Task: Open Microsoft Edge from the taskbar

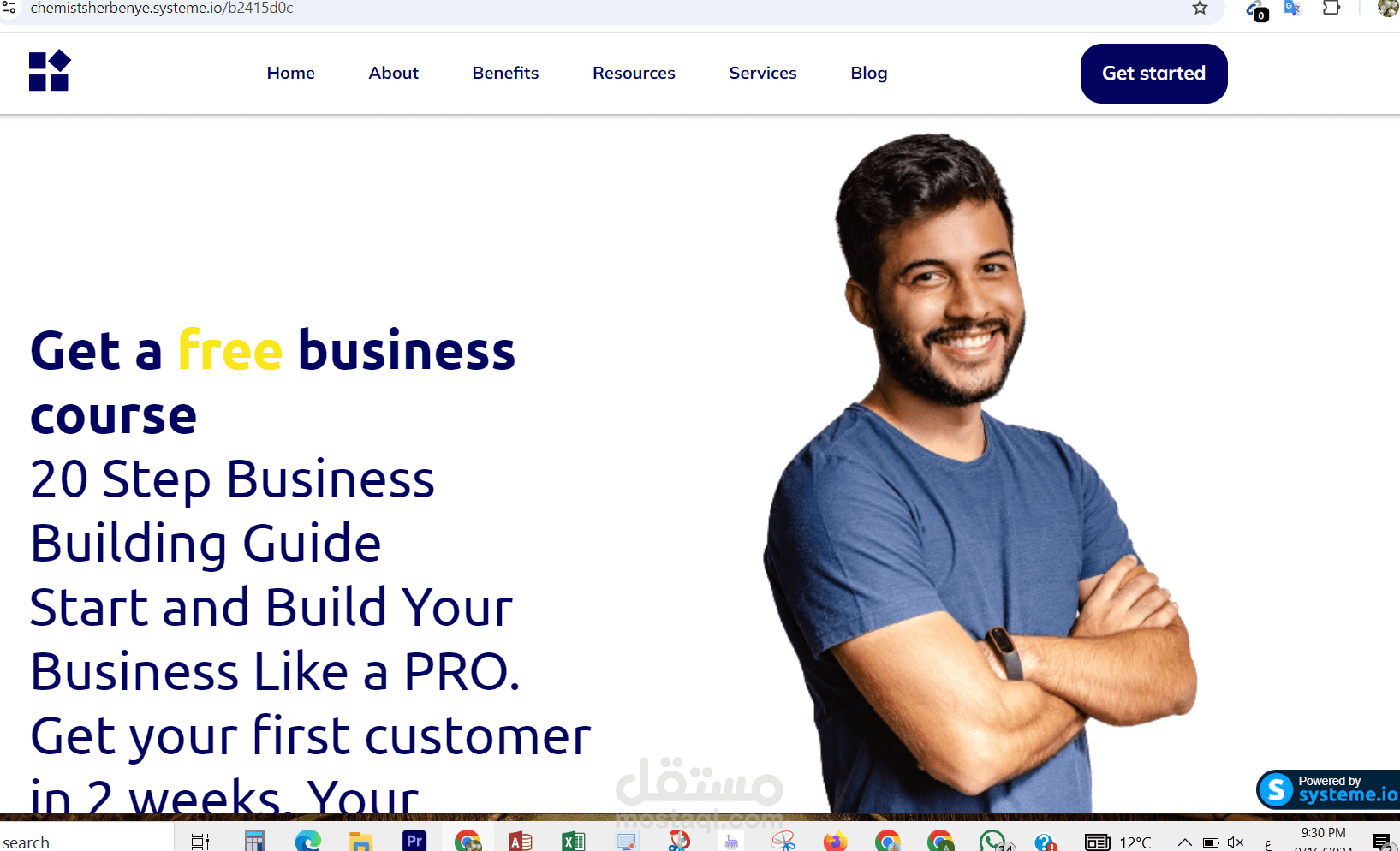Action: coord(308,841)
